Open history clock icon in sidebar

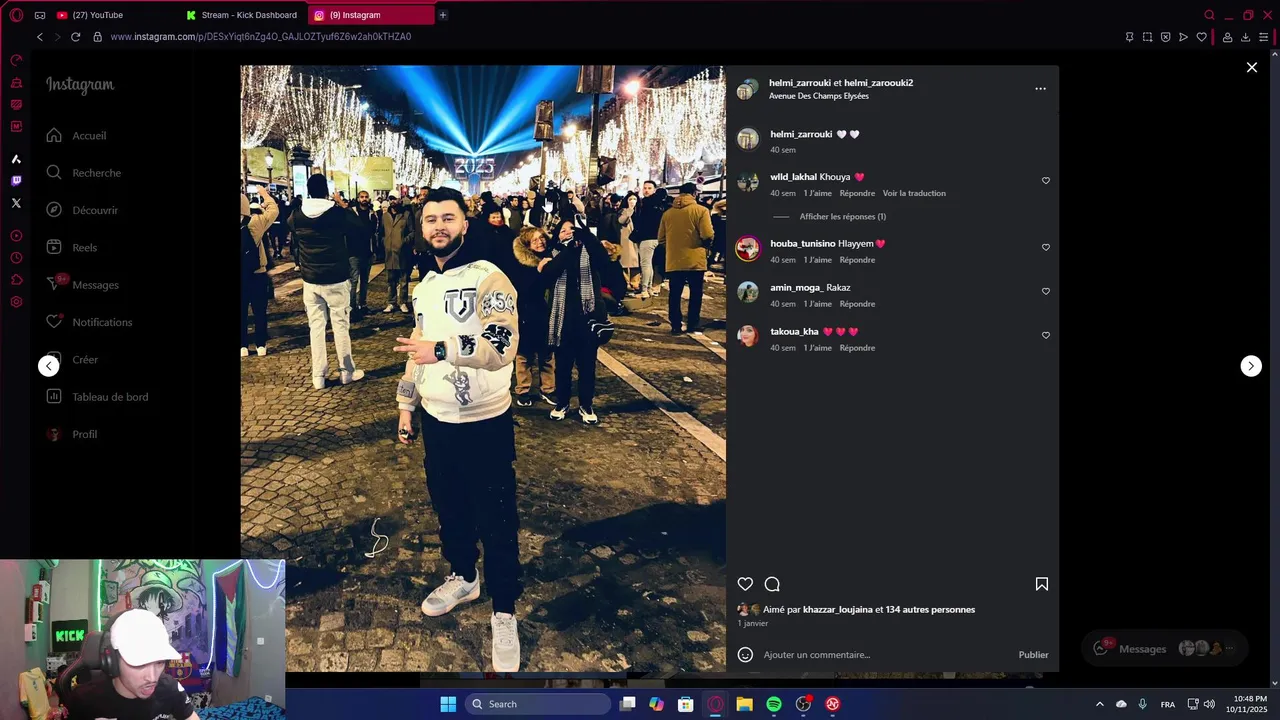tap(16, 258)
